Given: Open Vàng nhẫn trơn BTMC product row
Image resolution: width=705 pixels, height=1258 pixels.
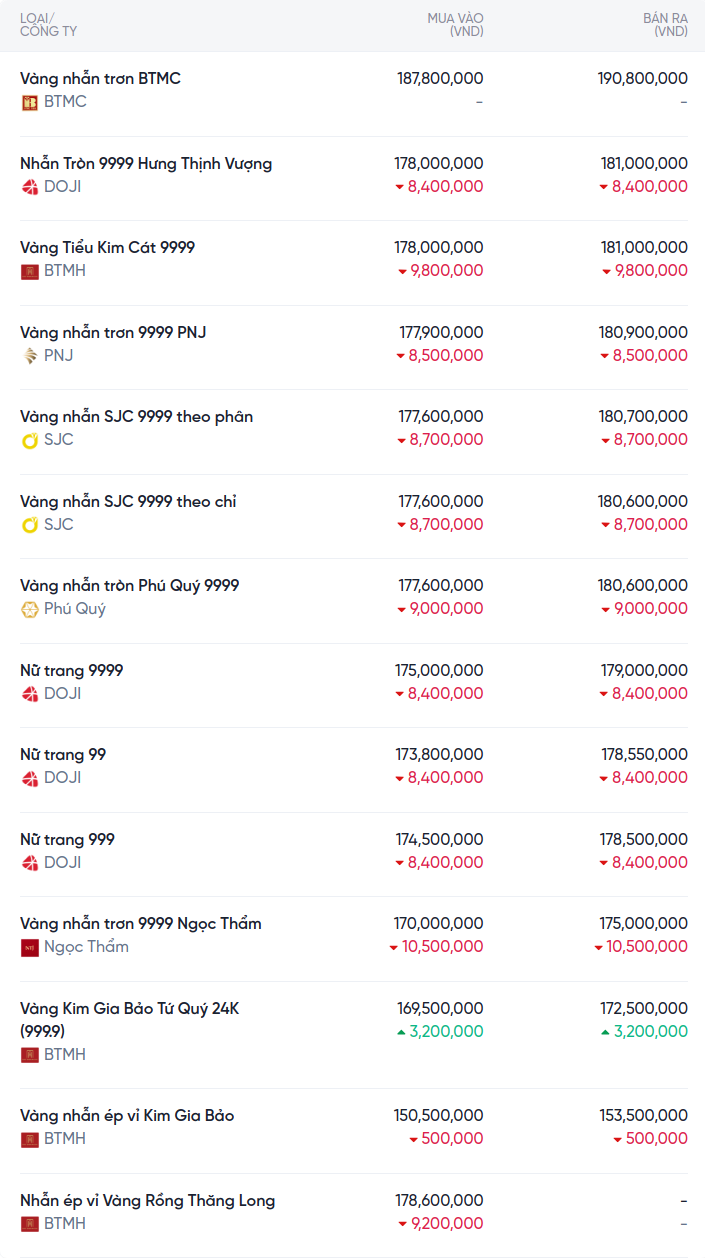Looking at the screenshot, I should point(100,78).
